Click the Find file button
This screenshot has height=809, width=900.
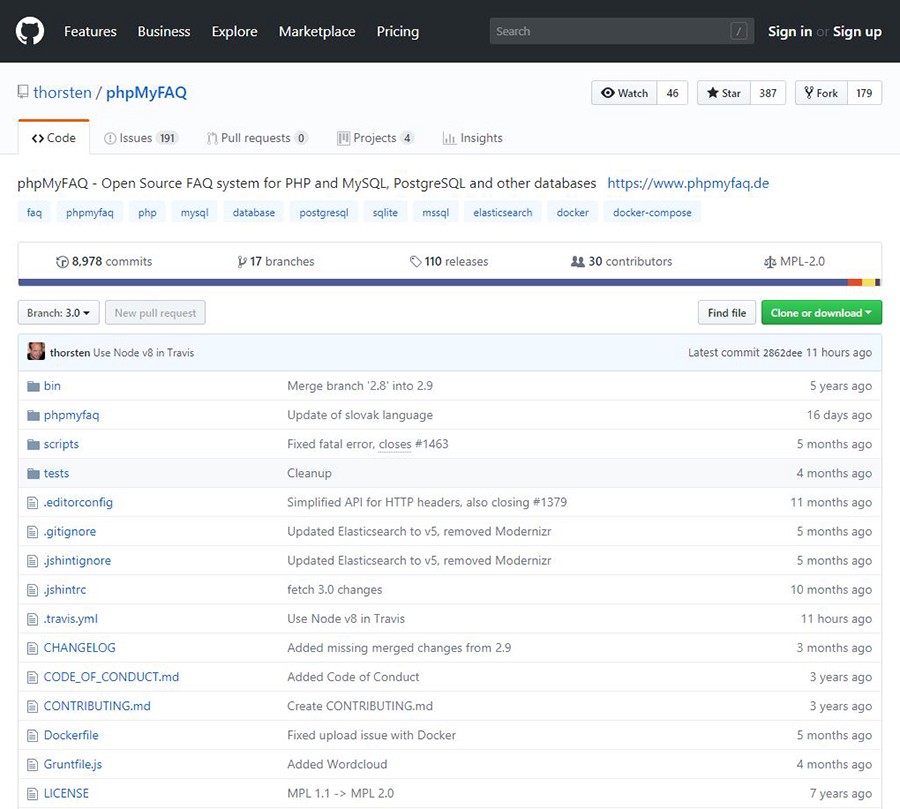pyautogui.click(x=726, y=313)
